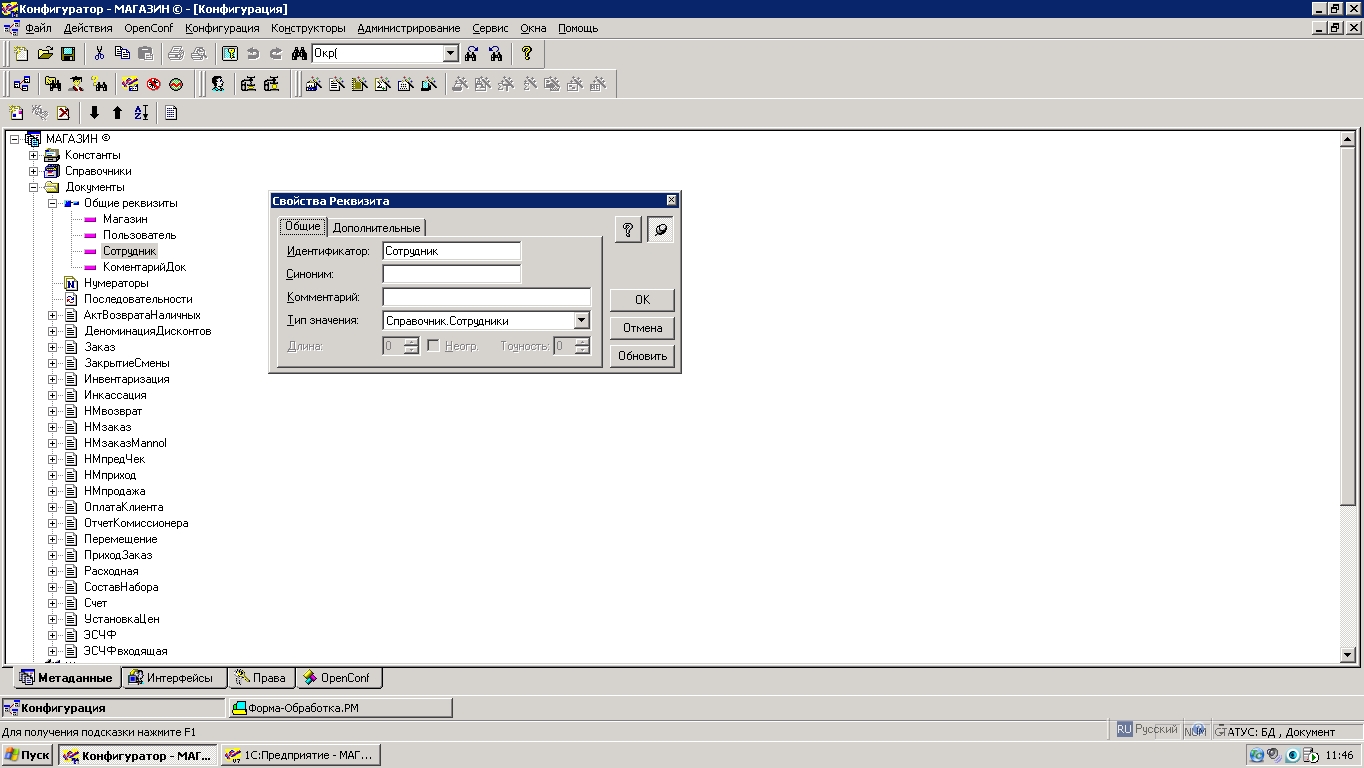Image resolution: width=1364 pixels, height=768 pixels.
Task: Open the configuration tree structure icon
Action: (x=22, y=85)
